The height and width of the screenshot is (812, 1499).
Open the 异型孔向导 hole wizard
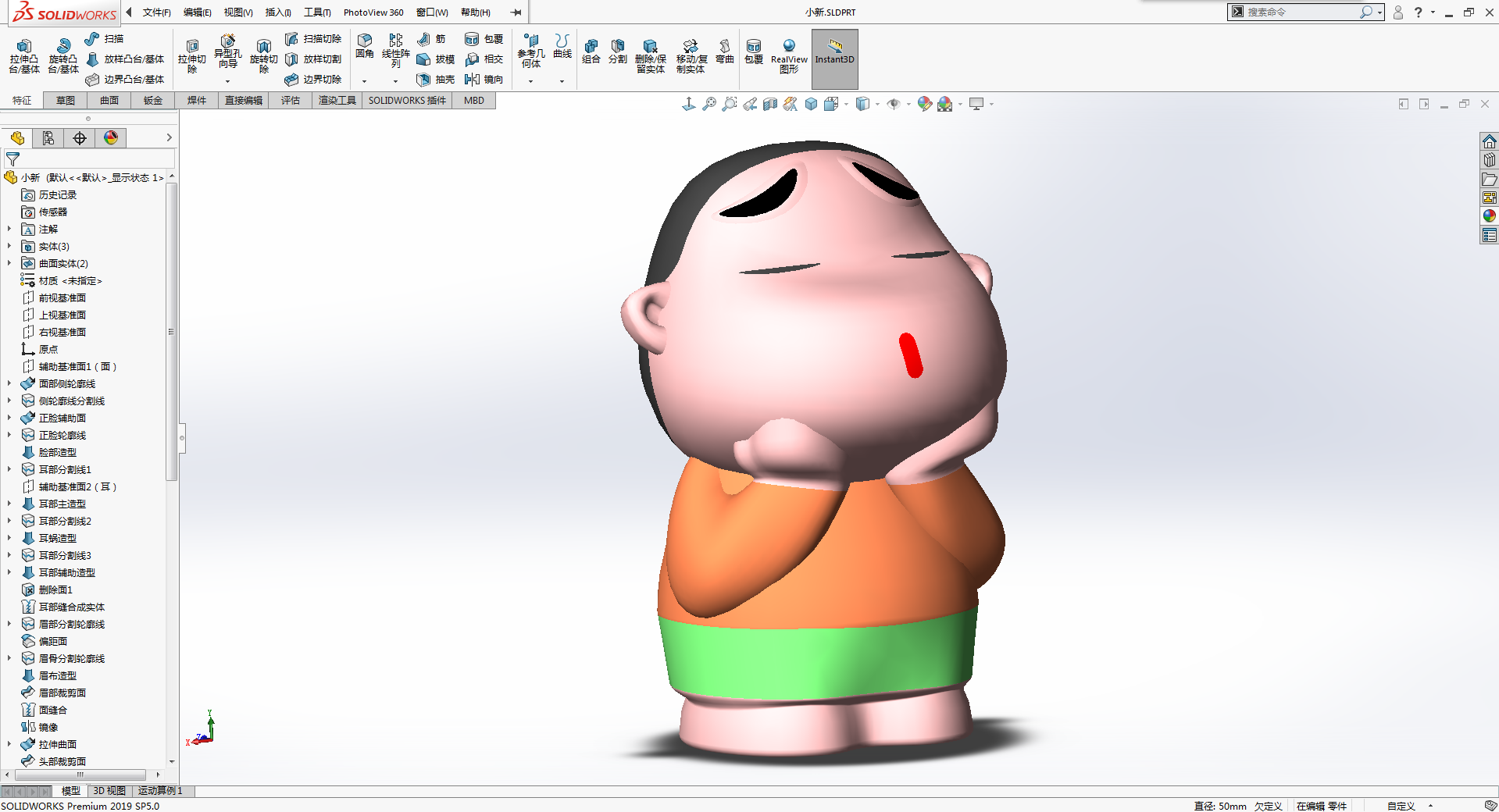click(x=227, y=52)
